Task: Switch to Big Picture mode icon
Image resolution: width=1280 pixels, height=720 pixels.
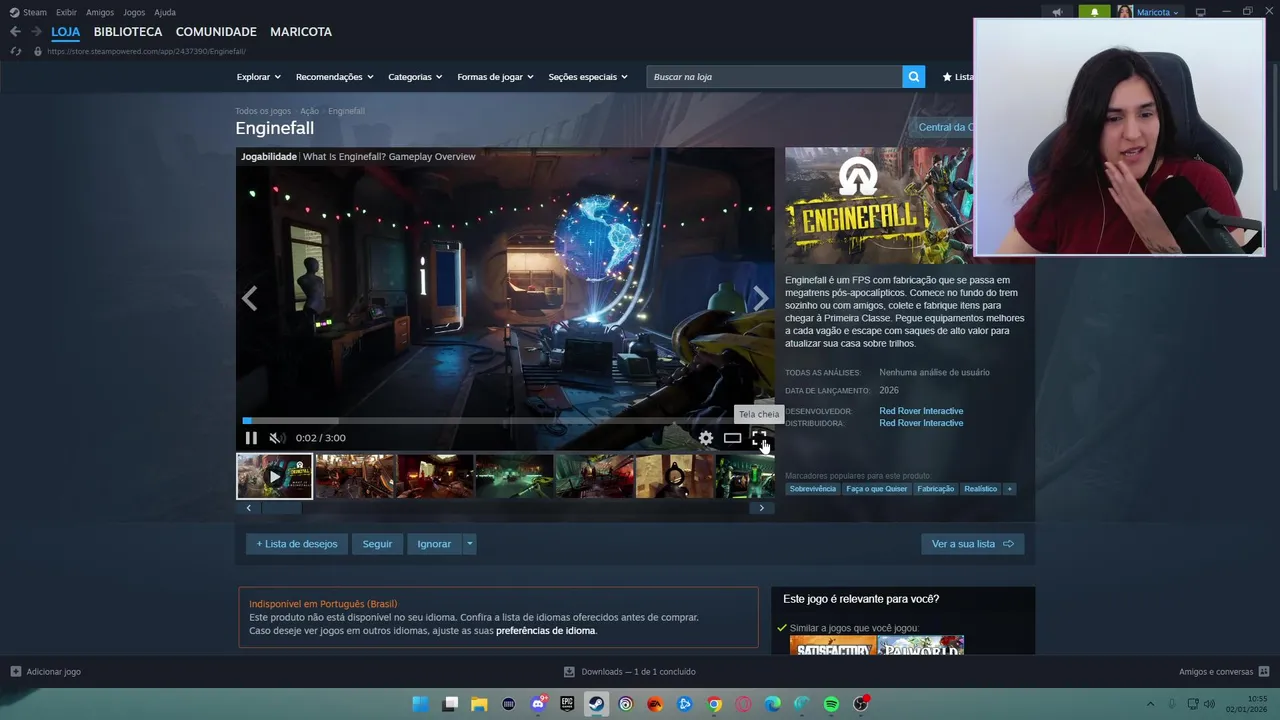Action: tap(1201, 12)
